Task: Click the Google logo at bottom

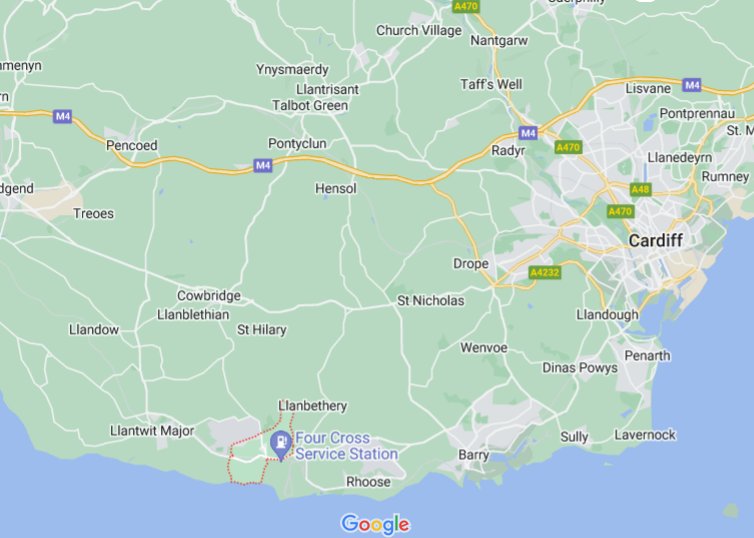Action: (375, 524)
